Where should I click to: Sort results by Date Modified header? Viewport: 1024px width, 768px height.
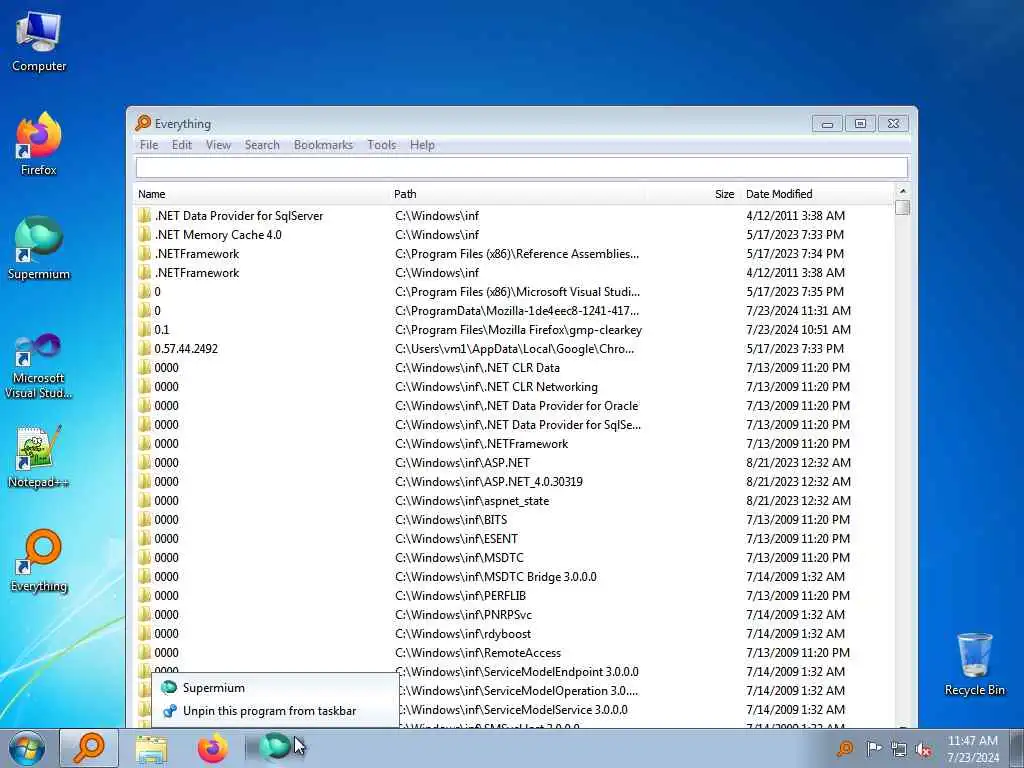818,194
